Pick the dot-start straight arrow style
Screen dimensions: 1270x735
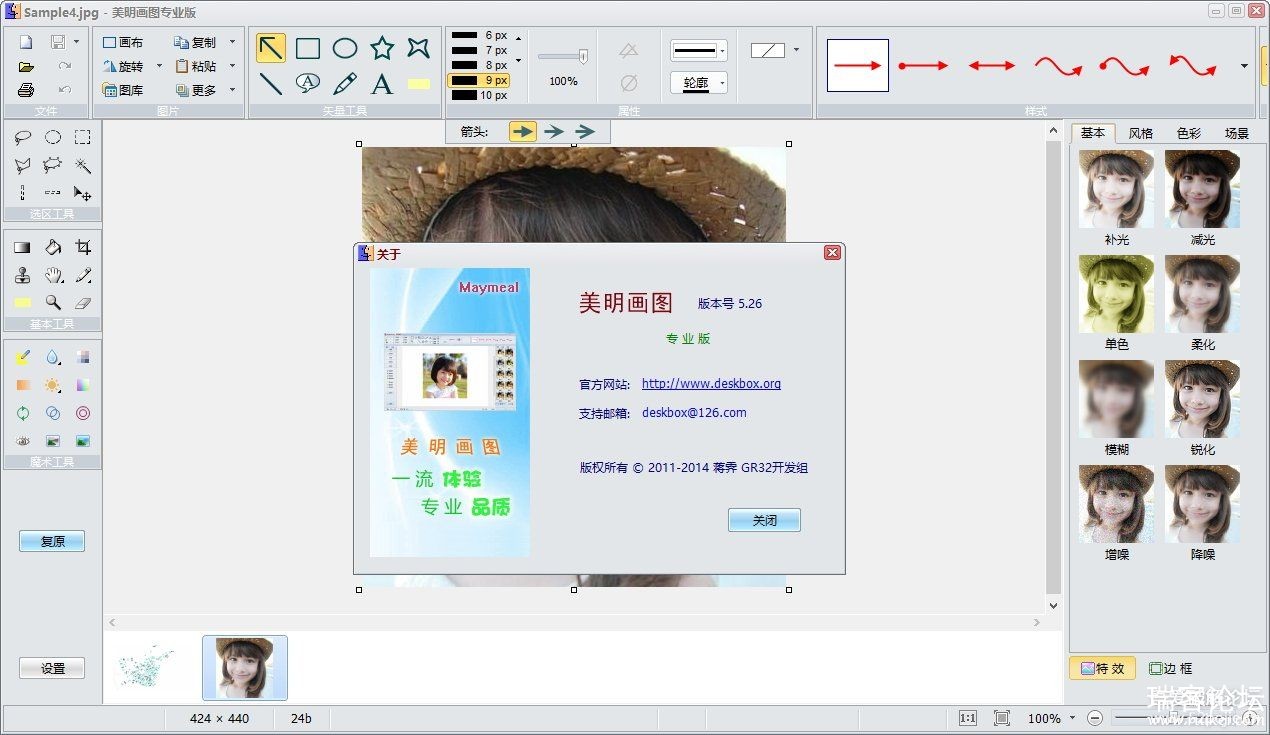point(923,66)
